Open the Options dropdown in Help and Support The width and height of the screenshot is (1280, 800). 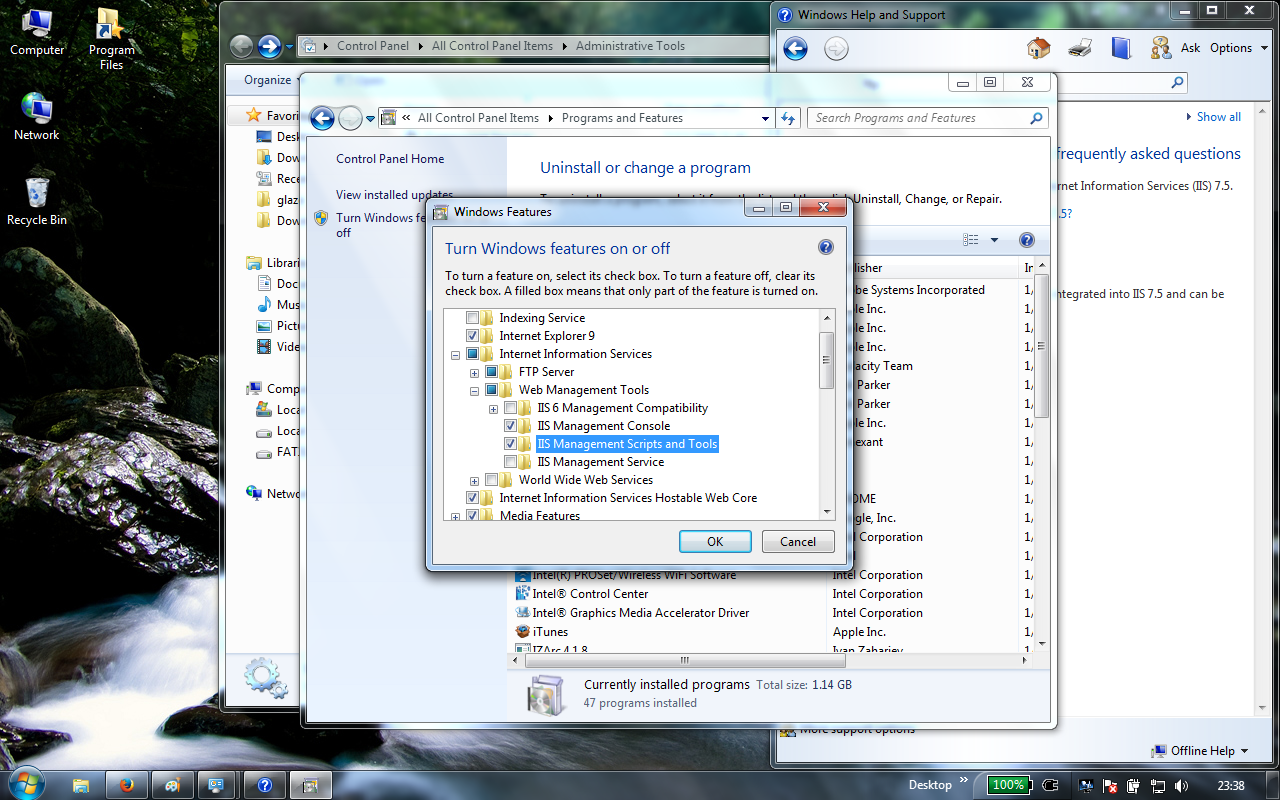click(1237, 48)
